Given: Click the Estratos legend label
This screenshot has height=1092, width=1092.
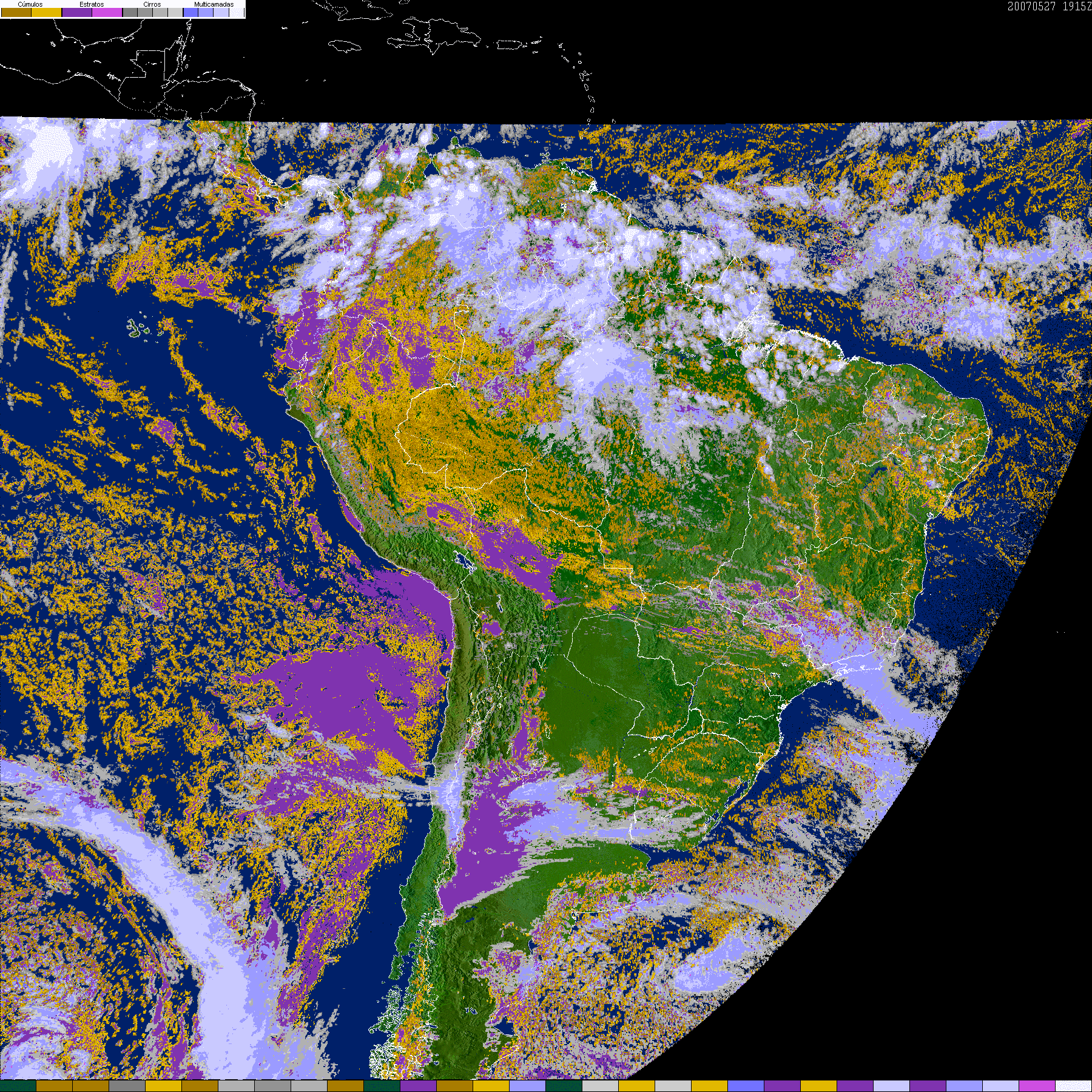Looking at the screenshot, I should [x=92, y=4].
